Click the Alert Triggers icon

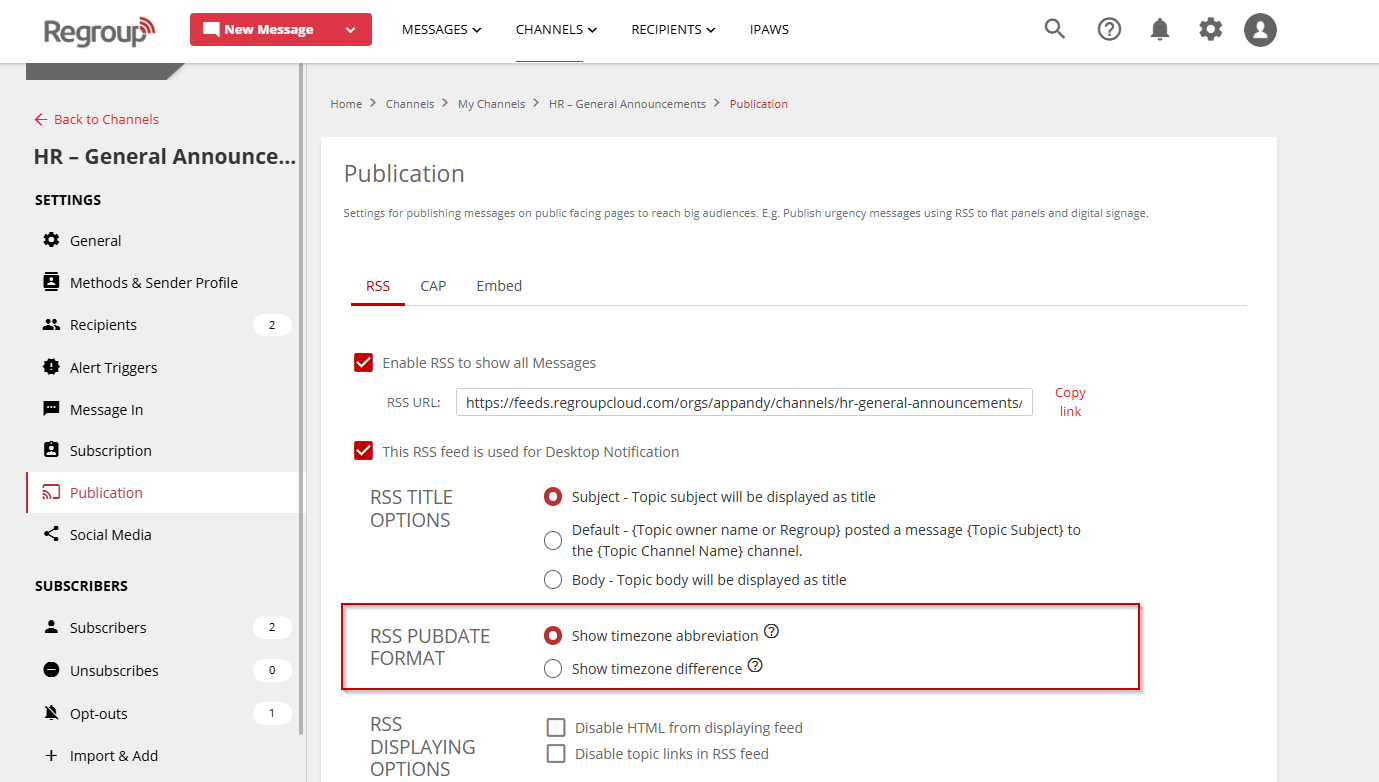[x=51, y=367]
